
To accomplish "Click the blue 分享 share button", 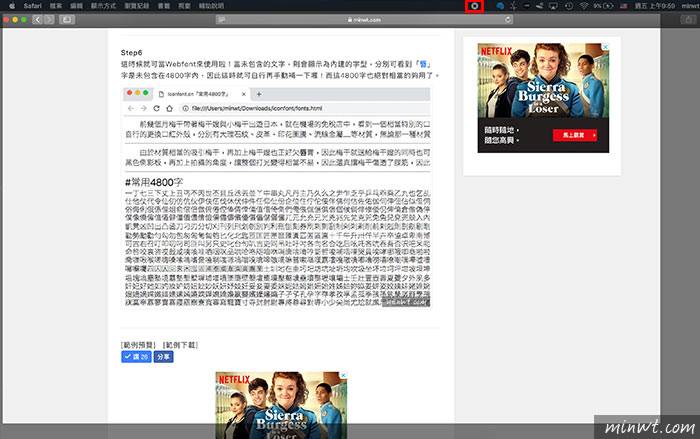I will pyautogui.click(x=163, y=356).
